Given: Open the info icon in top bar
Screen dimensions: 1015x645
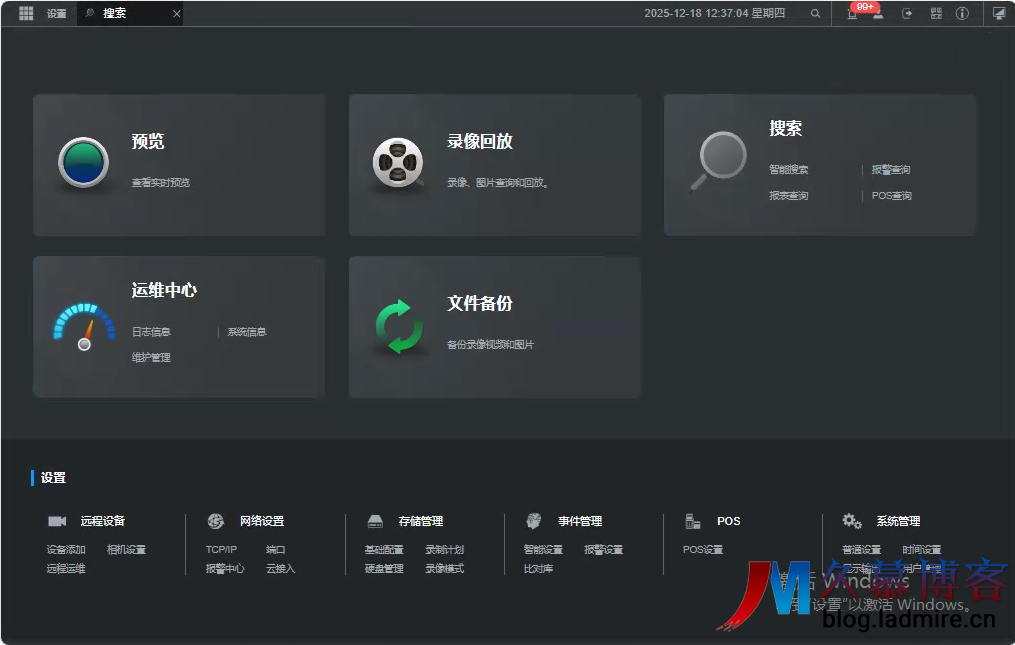Looking at the screenshot, I should point(962,13).
